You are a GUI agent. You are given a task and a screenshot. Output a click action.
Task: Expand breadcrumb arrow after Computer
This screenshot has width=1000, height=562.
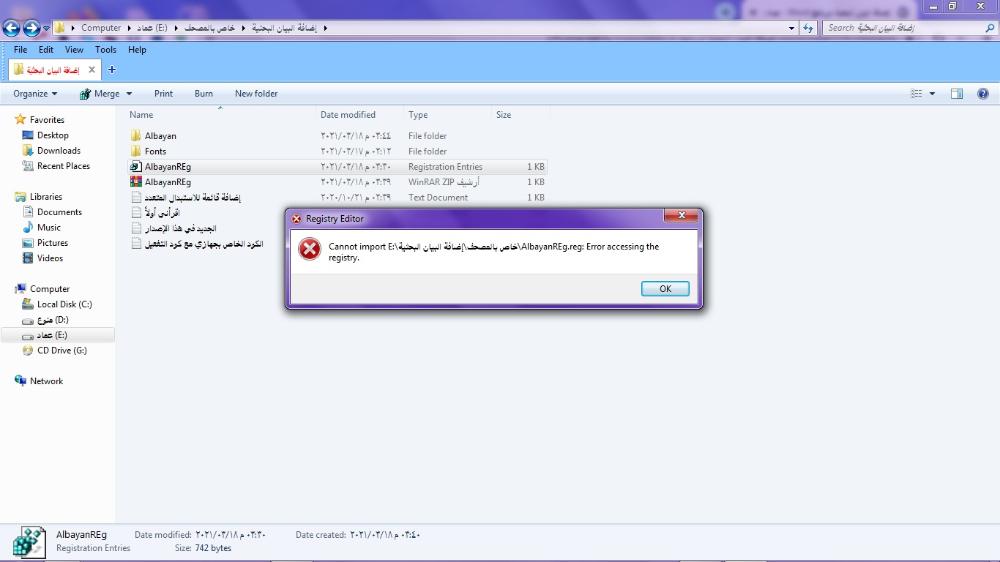point(129,28)
